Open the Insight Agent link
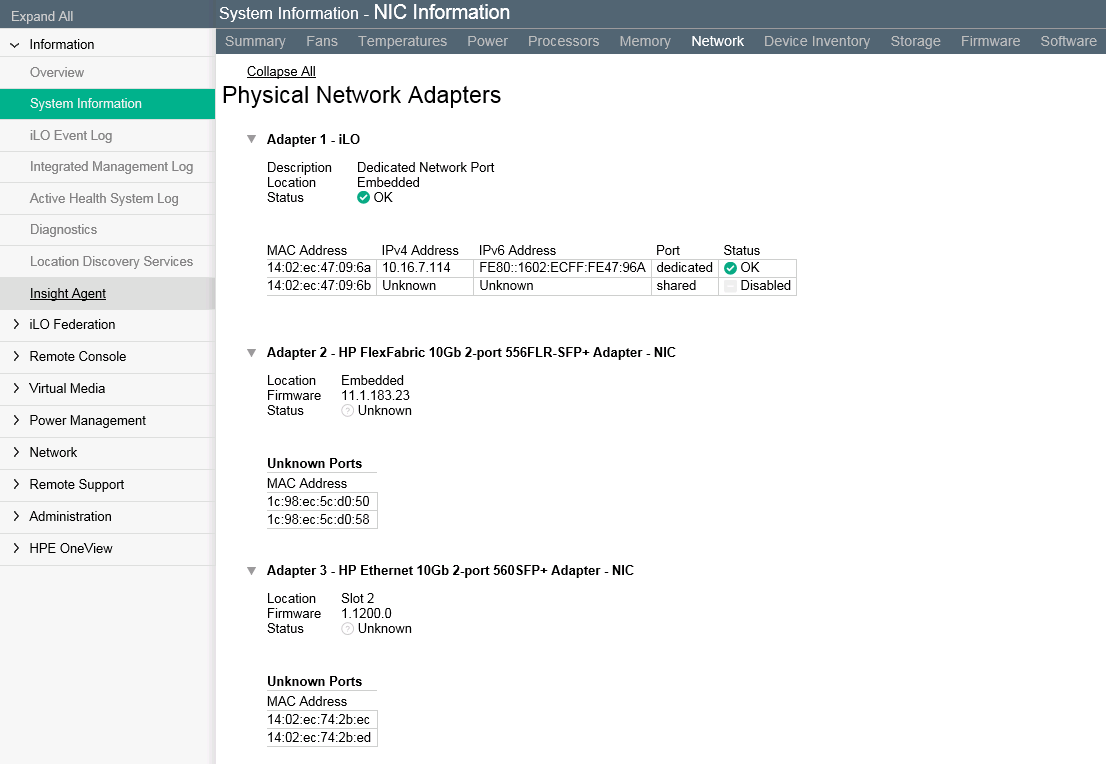This screenshot has width=1106, height=764. [68, 293]
